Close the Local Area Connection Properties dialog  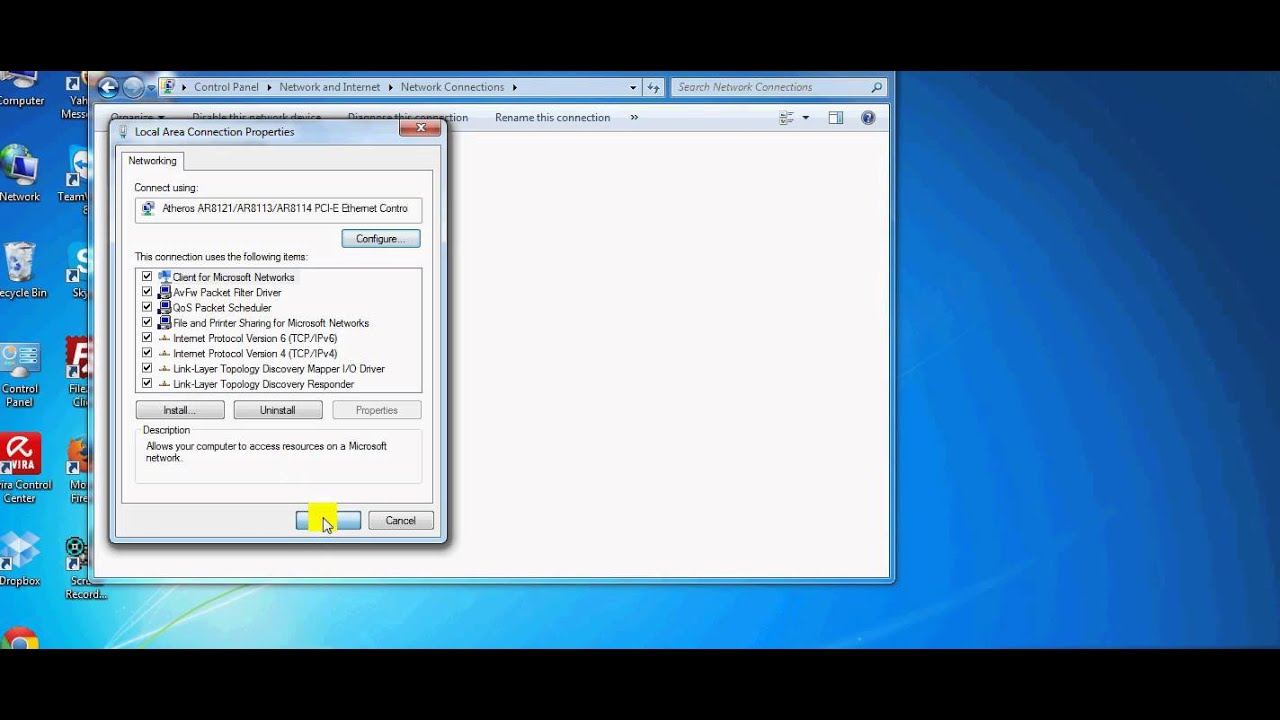click(x=420, y=128)
